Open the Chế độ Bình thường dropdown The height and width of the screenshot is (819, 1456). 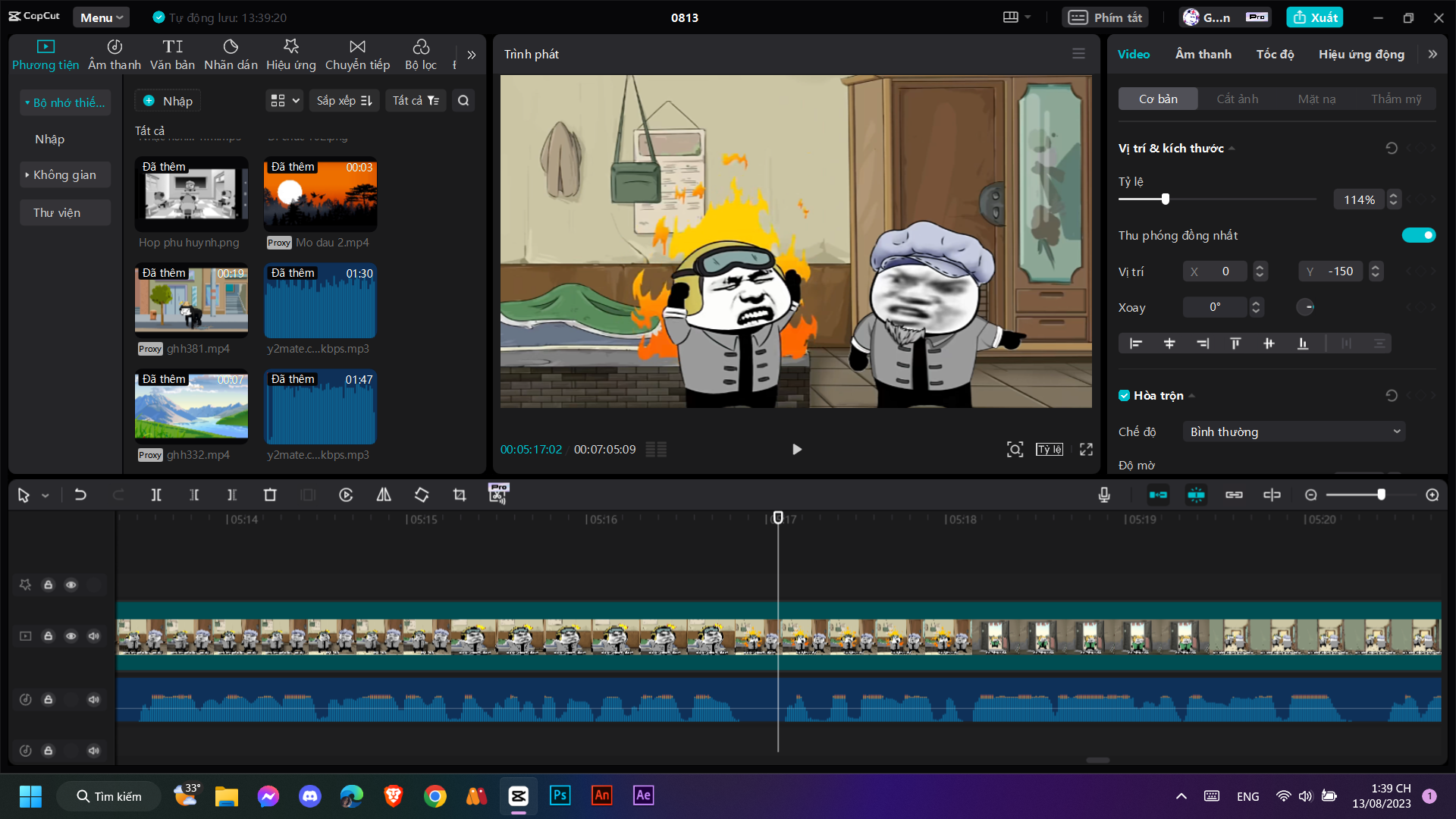coord(1294,431)
